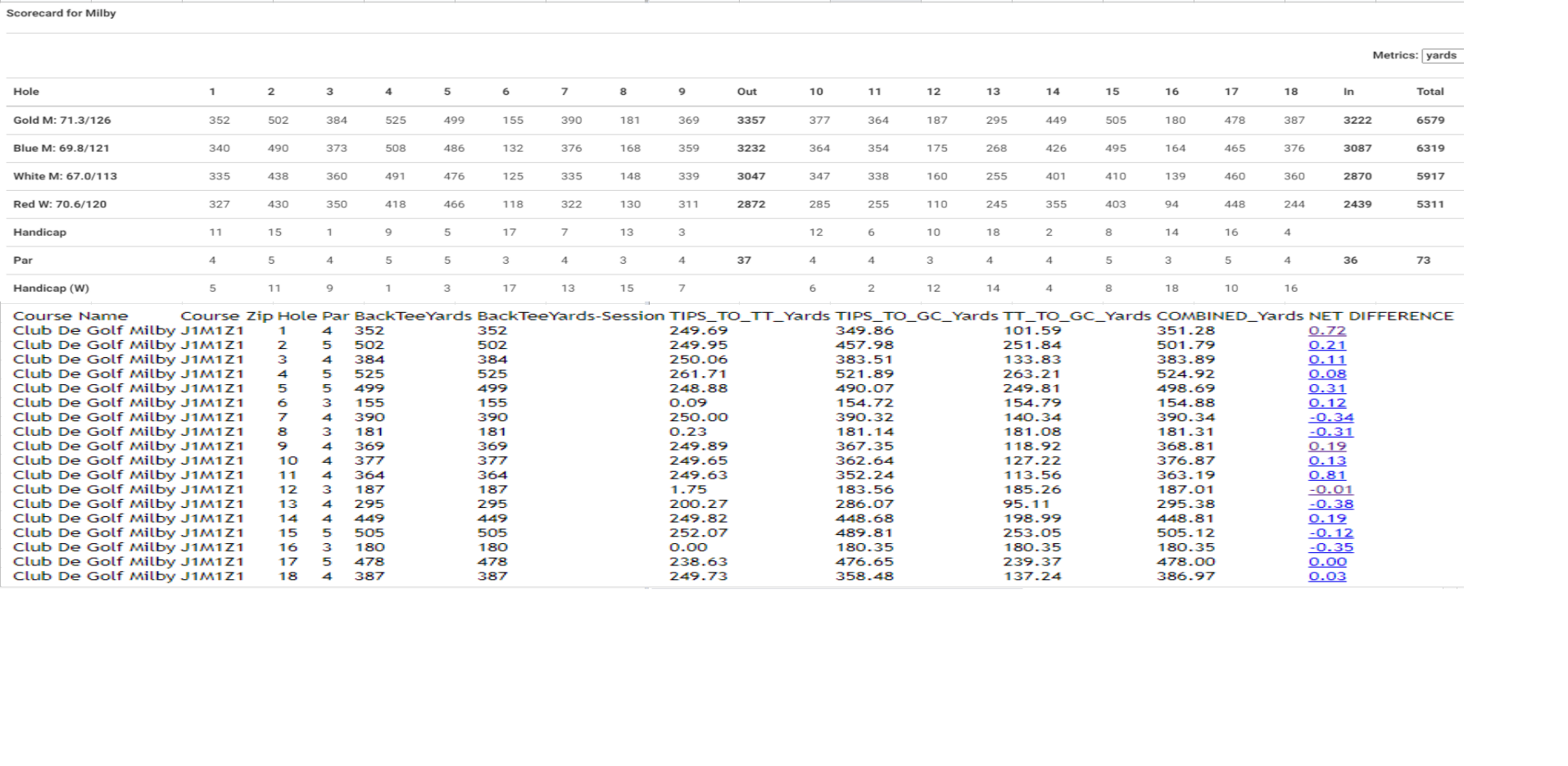The height and width of the screenshot is (766, 1568).
Task: Select combined yards value 505.12
Action: (x=1185, y=533)
